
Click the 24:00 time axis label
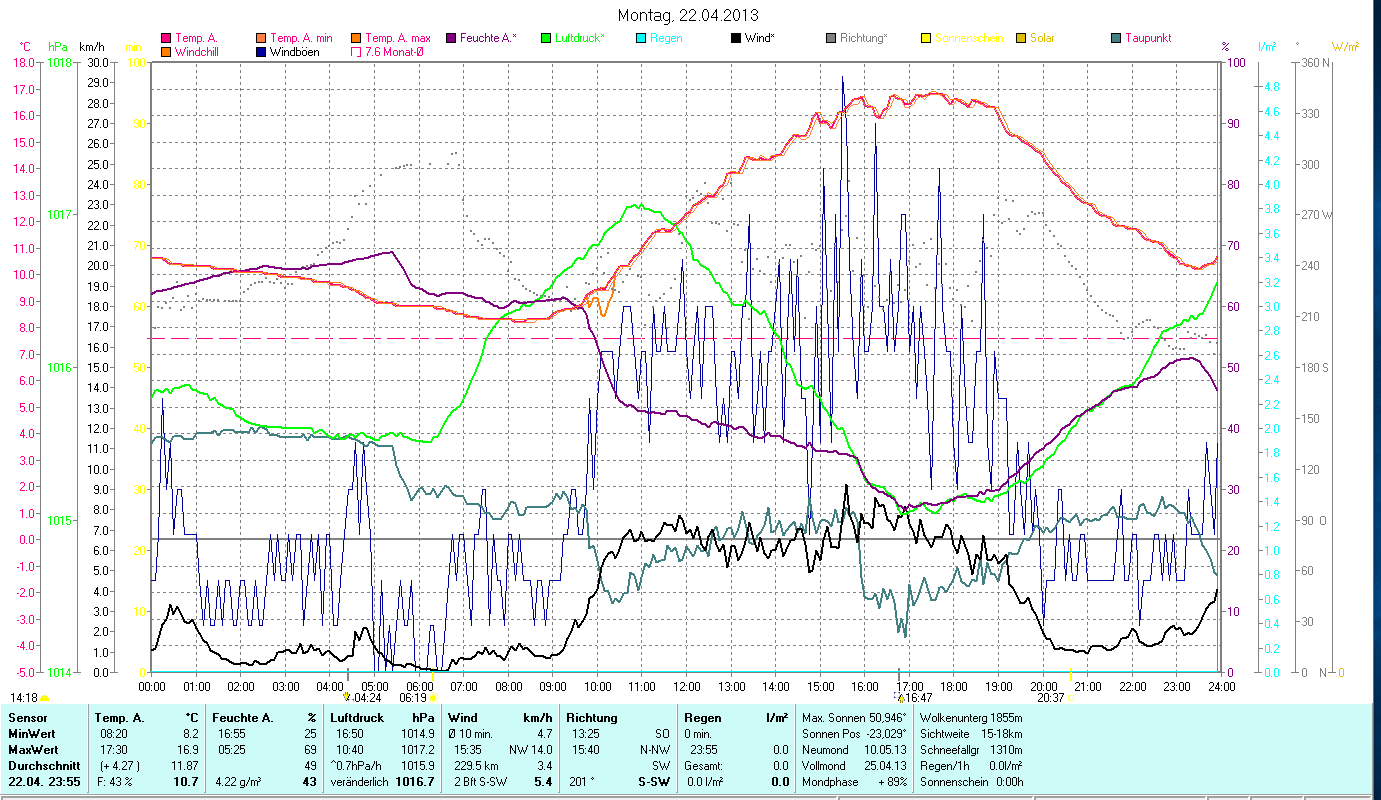point(1221,687)
